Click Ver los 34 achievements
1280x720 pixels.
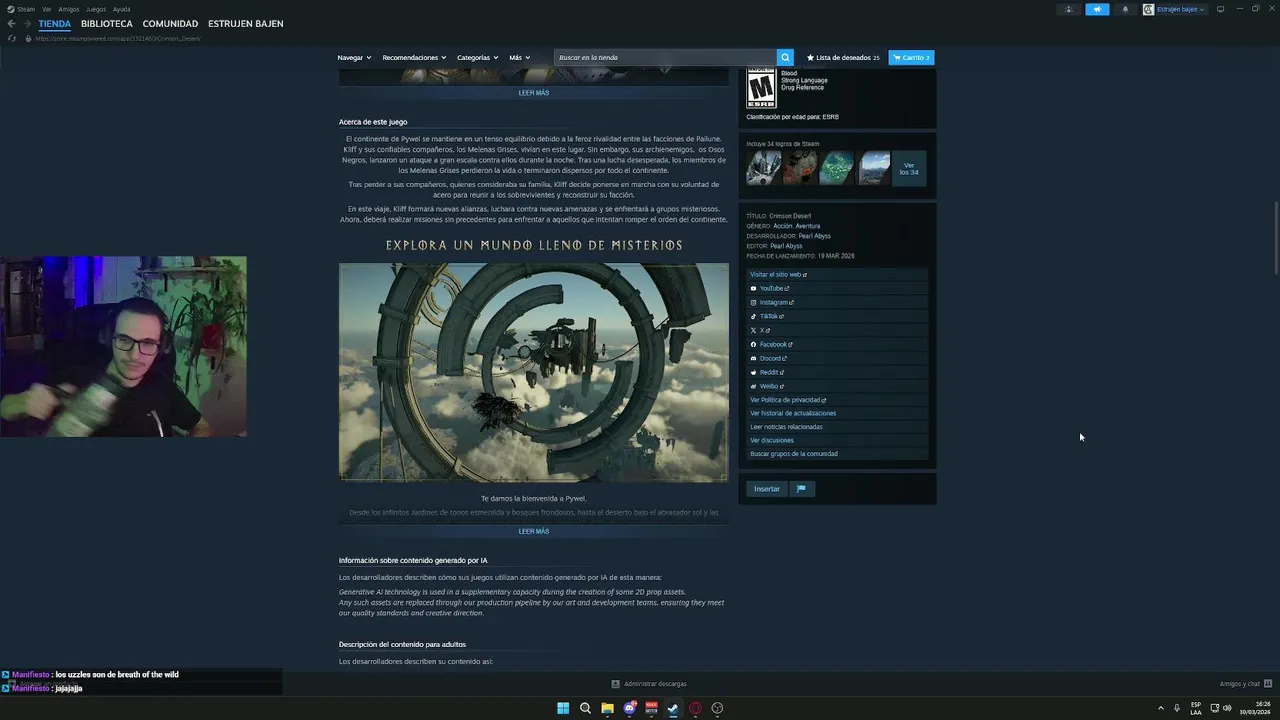909,169
